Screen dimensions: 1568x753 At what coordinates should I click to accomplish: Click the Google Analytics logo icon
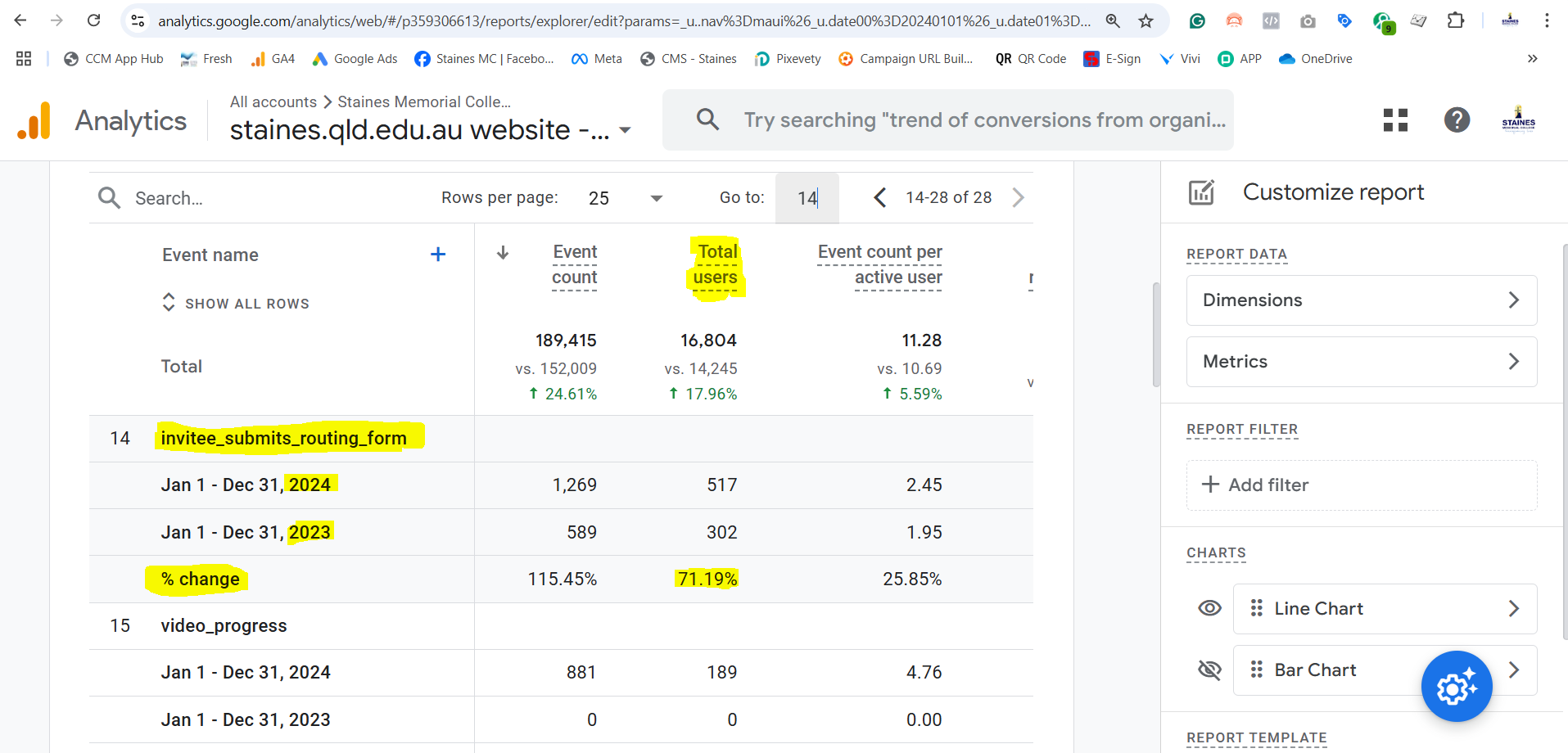click(x=34, y=121)
